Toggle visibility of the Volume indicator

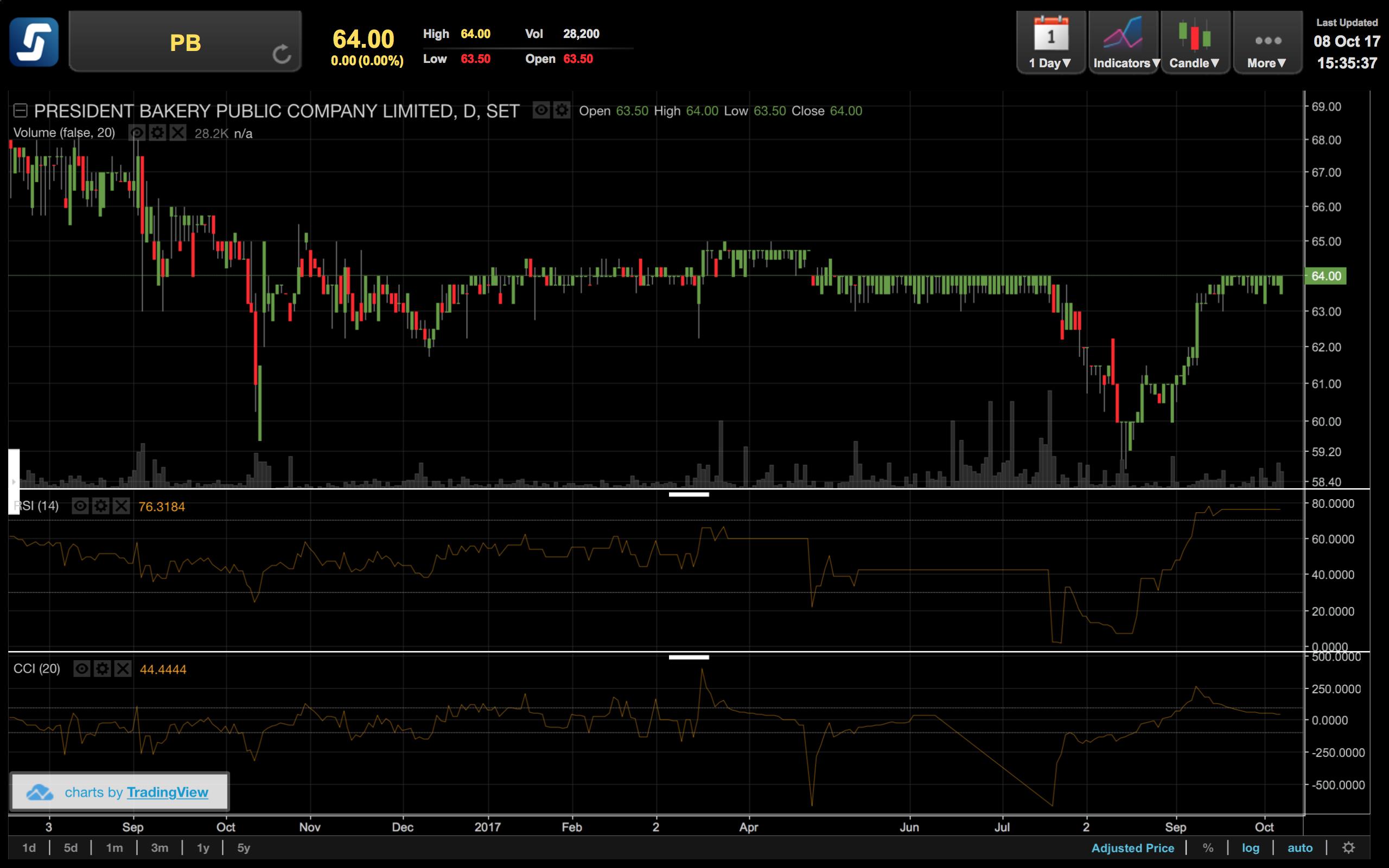click(x=137, y=133)
